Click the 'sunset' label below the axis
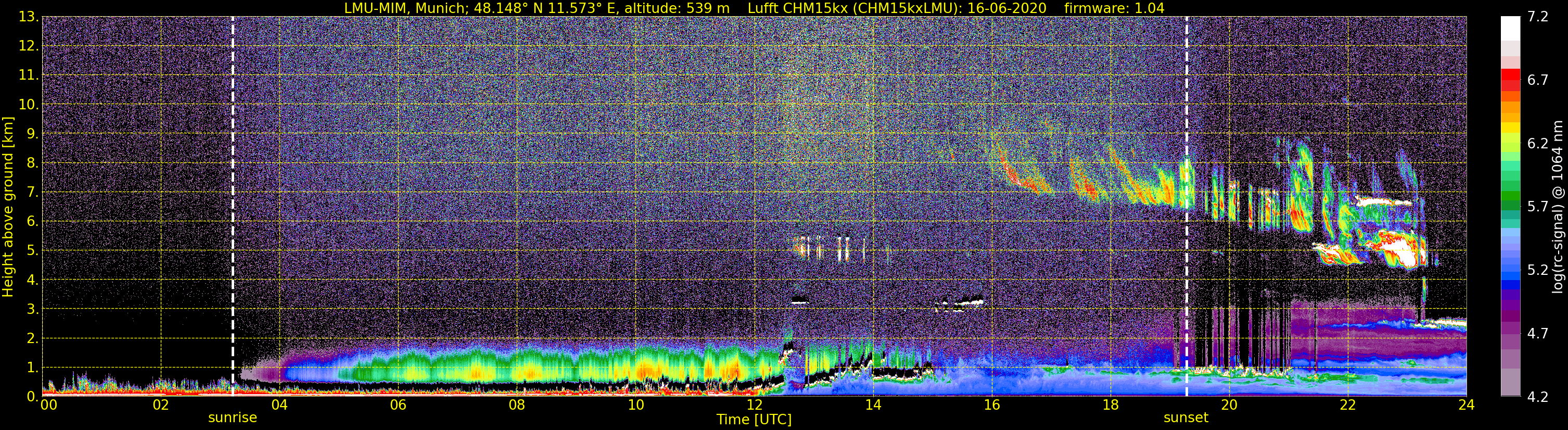Viewport: 1568px width, 430px height. pos(1185,418)
